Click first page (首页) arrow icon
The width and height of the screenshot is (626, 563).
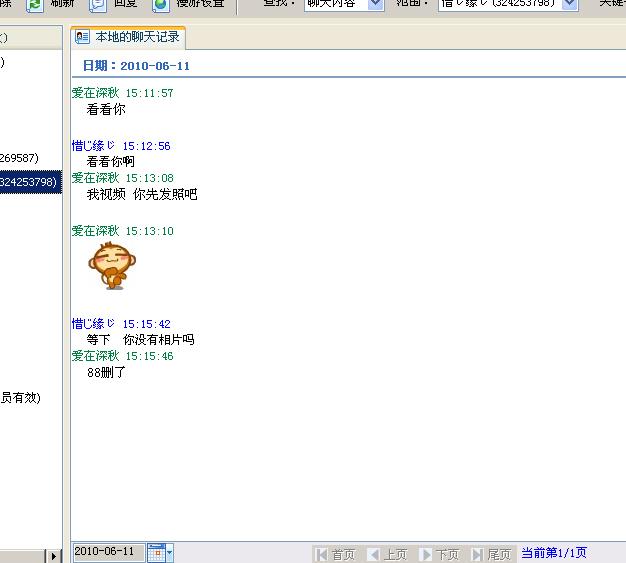pyautogui.click(x=321, y=554)
